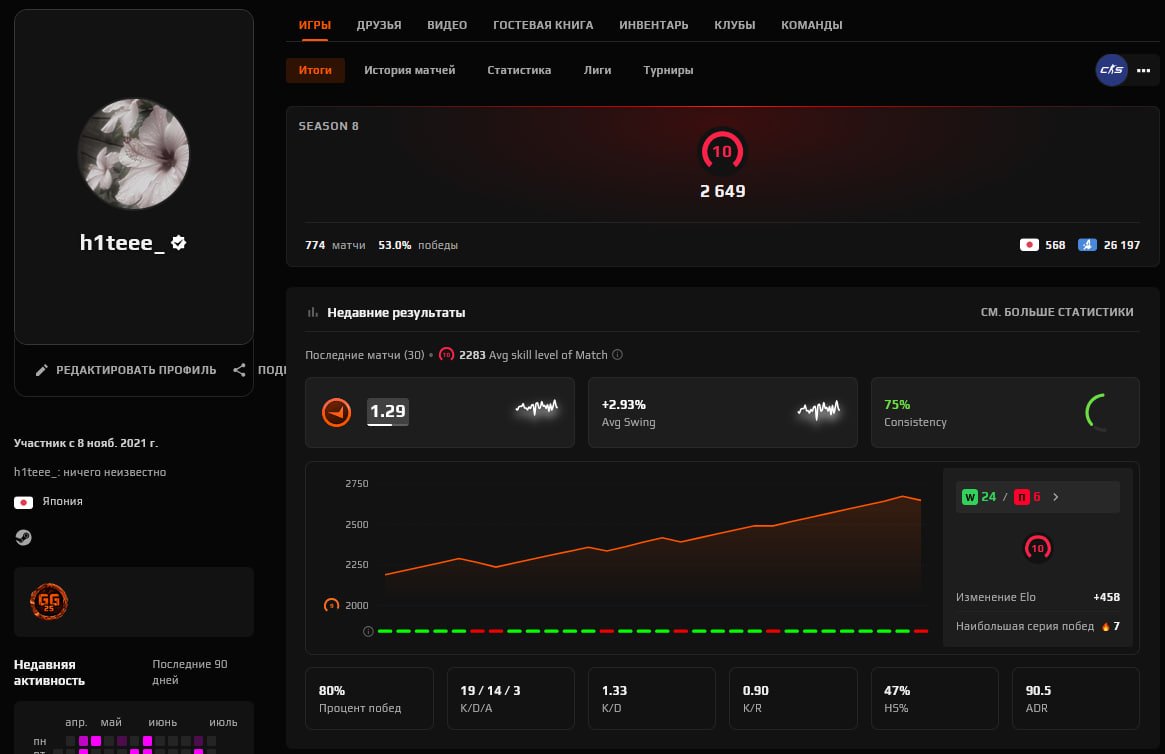Click the red П losses badge

[1022, 497]
